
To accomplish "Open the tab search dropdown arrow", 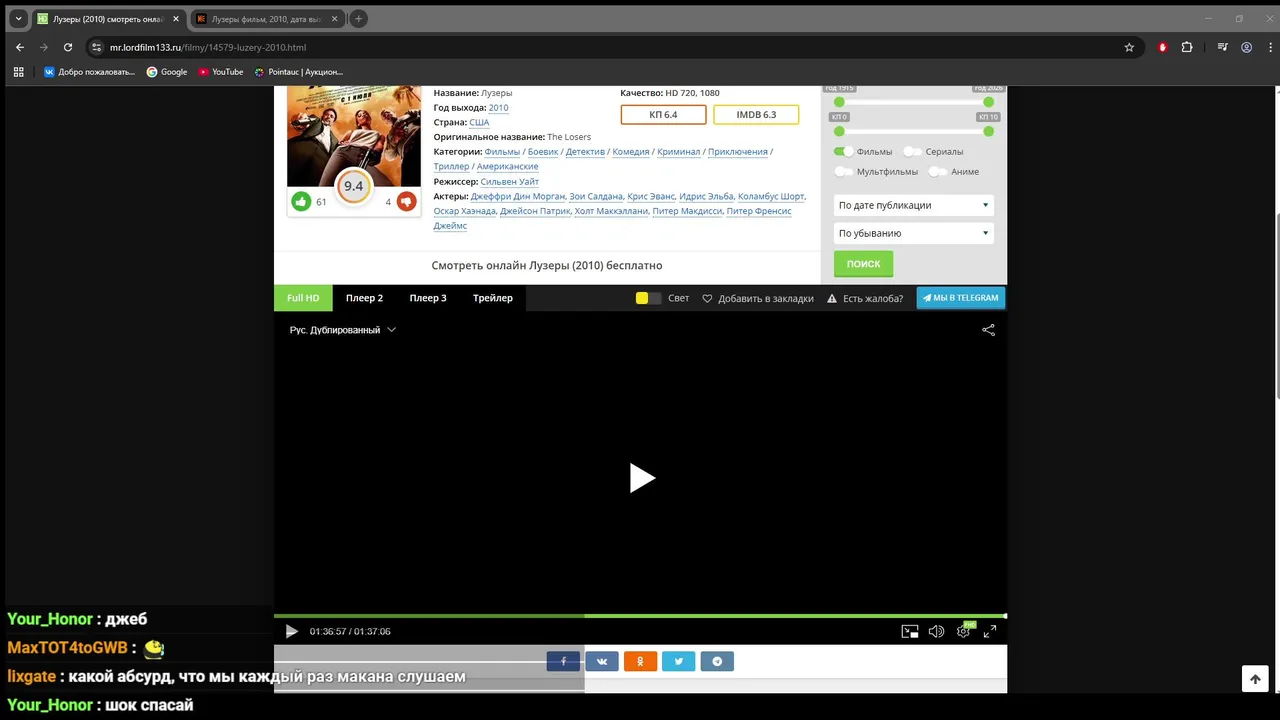I will (x=18, y=19).
